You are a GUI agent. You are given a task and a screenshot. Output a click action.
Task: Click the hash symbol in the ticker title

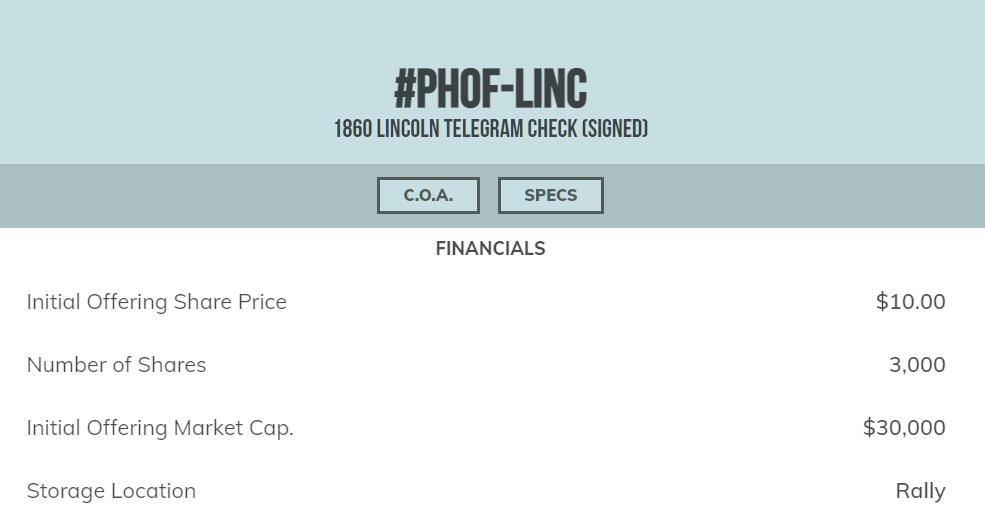(405, 89)
